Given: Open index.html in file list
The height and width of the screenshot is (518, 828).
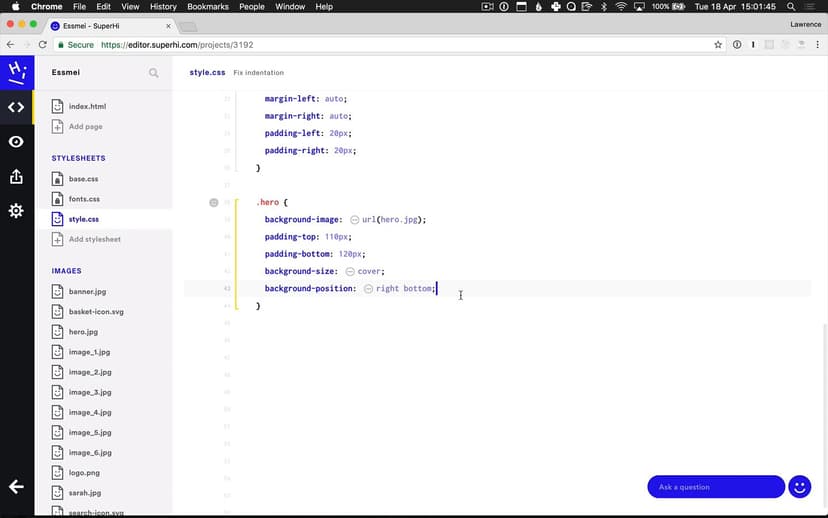Looking at the screenshot, I should point(87,106).
